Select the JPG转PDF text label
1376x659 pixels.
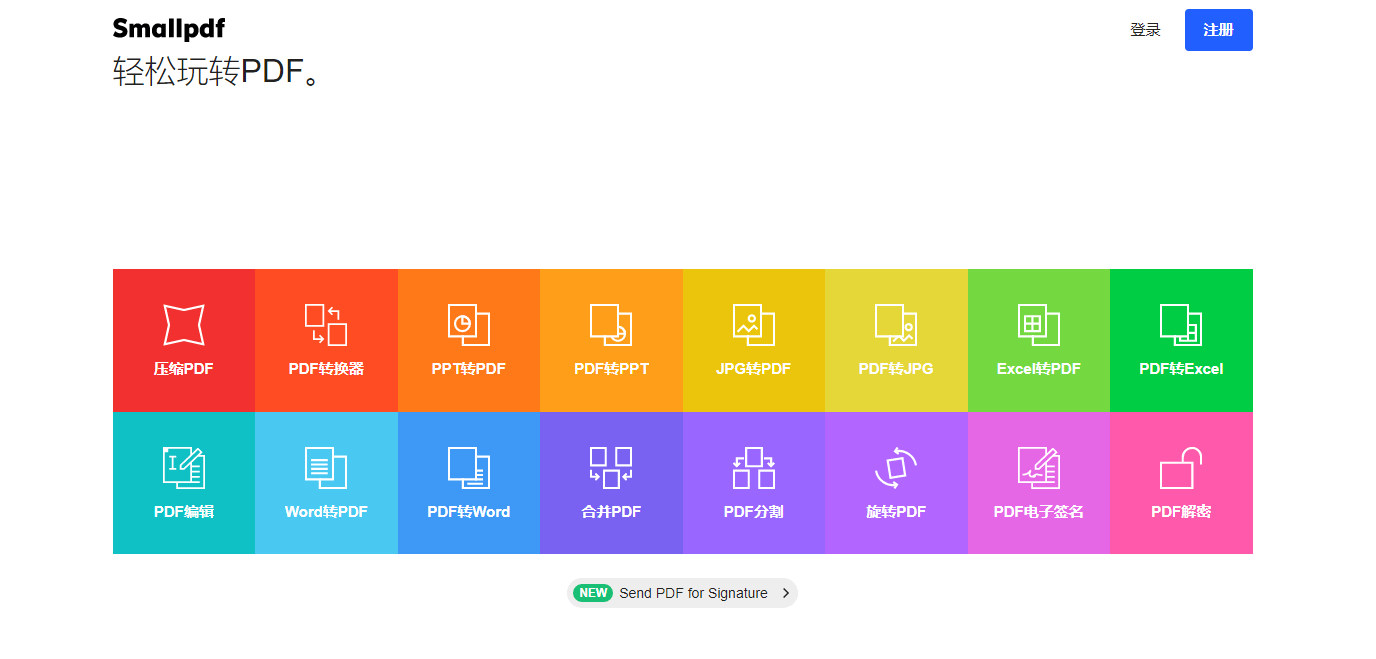(x=753, y=369)
